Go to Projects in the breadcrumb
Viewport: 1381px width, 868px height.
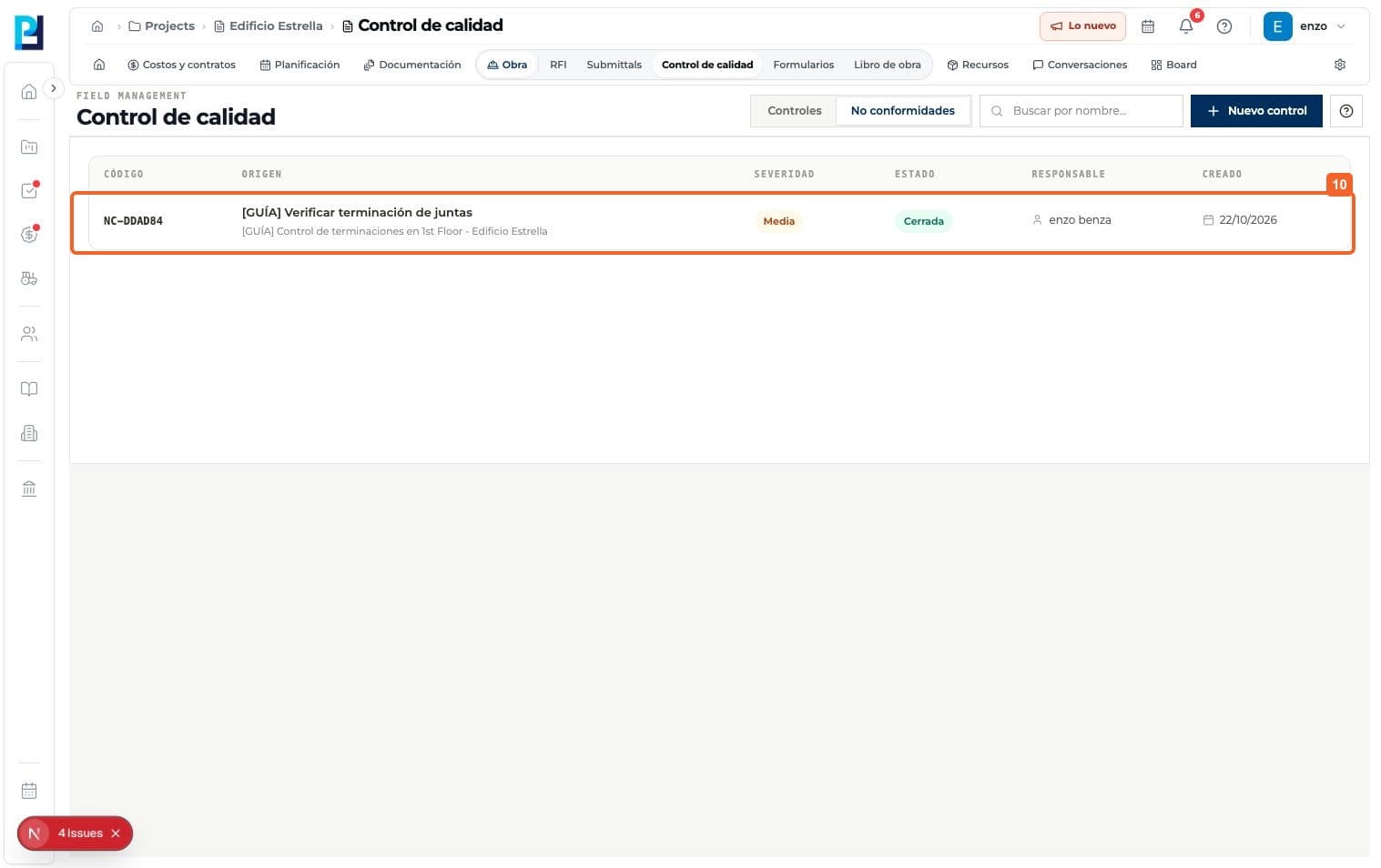coord(161,26)
